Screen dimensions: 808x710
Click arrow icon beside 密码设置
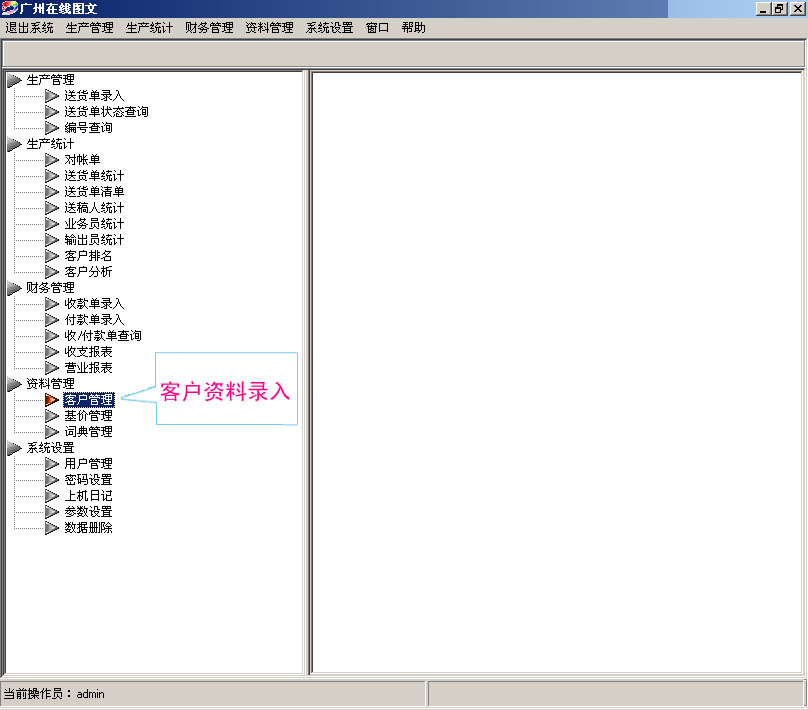52,479
